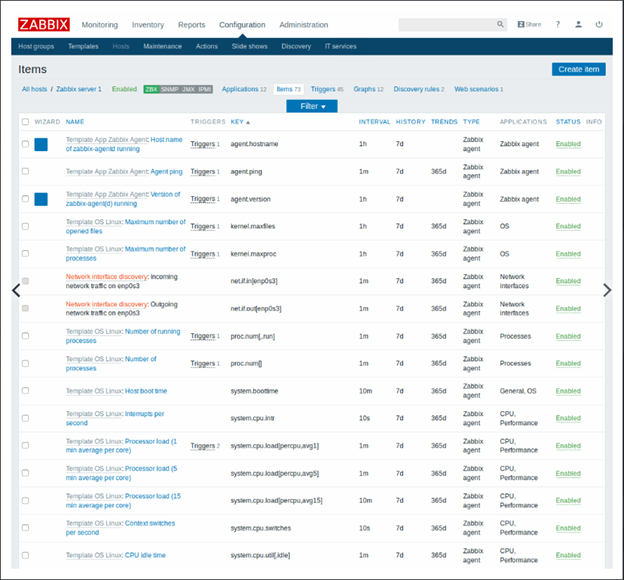Switch to Maintenance submenu
This screenshot has height=580, width=624.
(162, 46)
